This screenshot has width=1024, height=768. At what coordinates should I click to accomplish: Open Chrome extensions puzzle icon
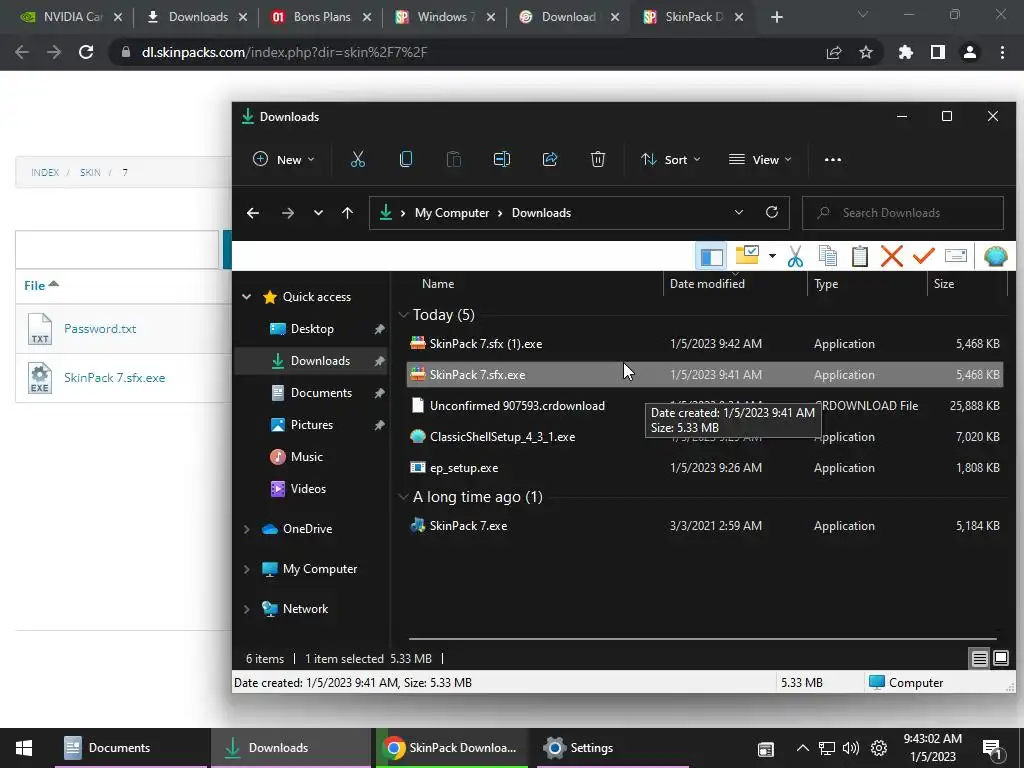[905, 52]
